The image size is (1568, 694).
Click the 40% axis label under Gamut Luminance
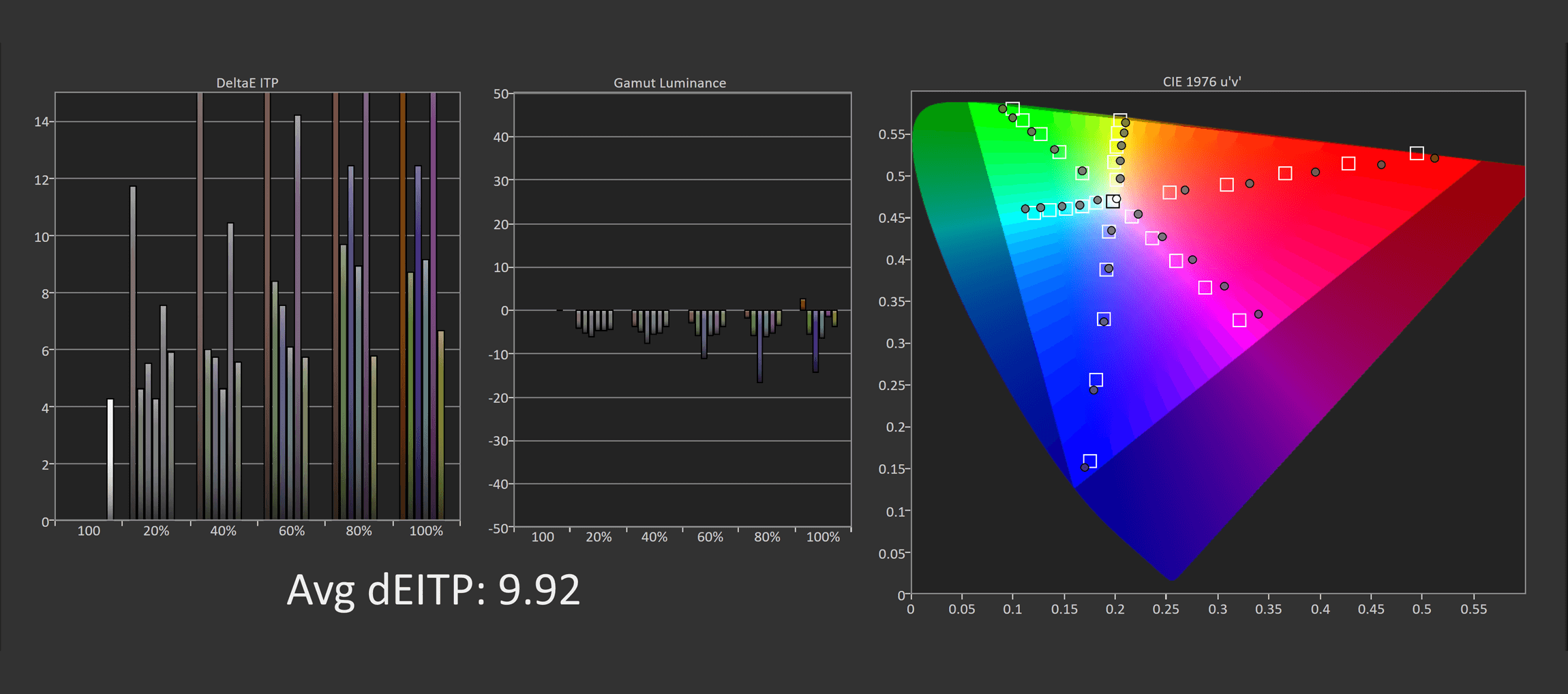tap(654, 537)
